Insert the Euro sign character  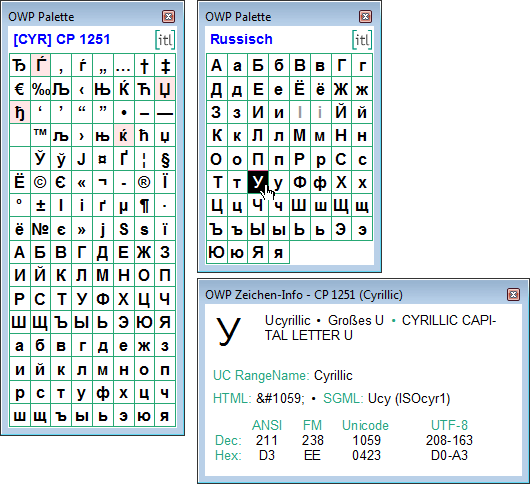[20, 89]
